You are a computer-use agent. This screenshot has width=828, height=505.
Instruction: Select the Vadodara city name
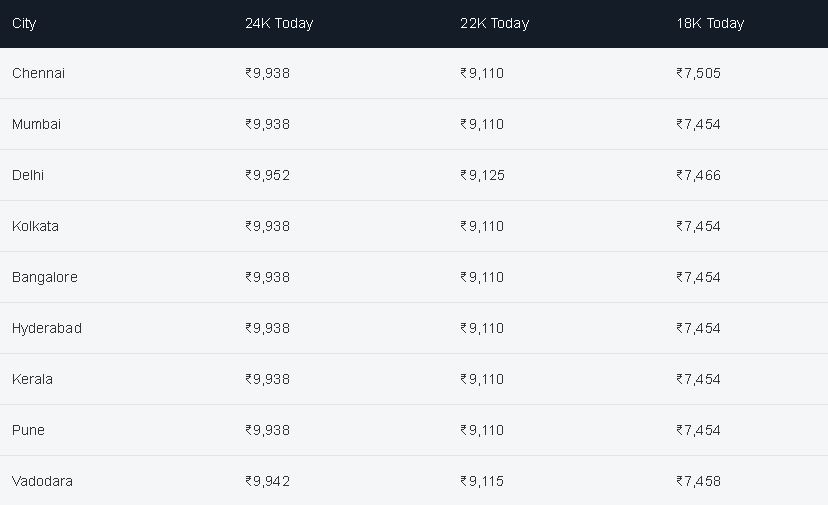[42, 481]
